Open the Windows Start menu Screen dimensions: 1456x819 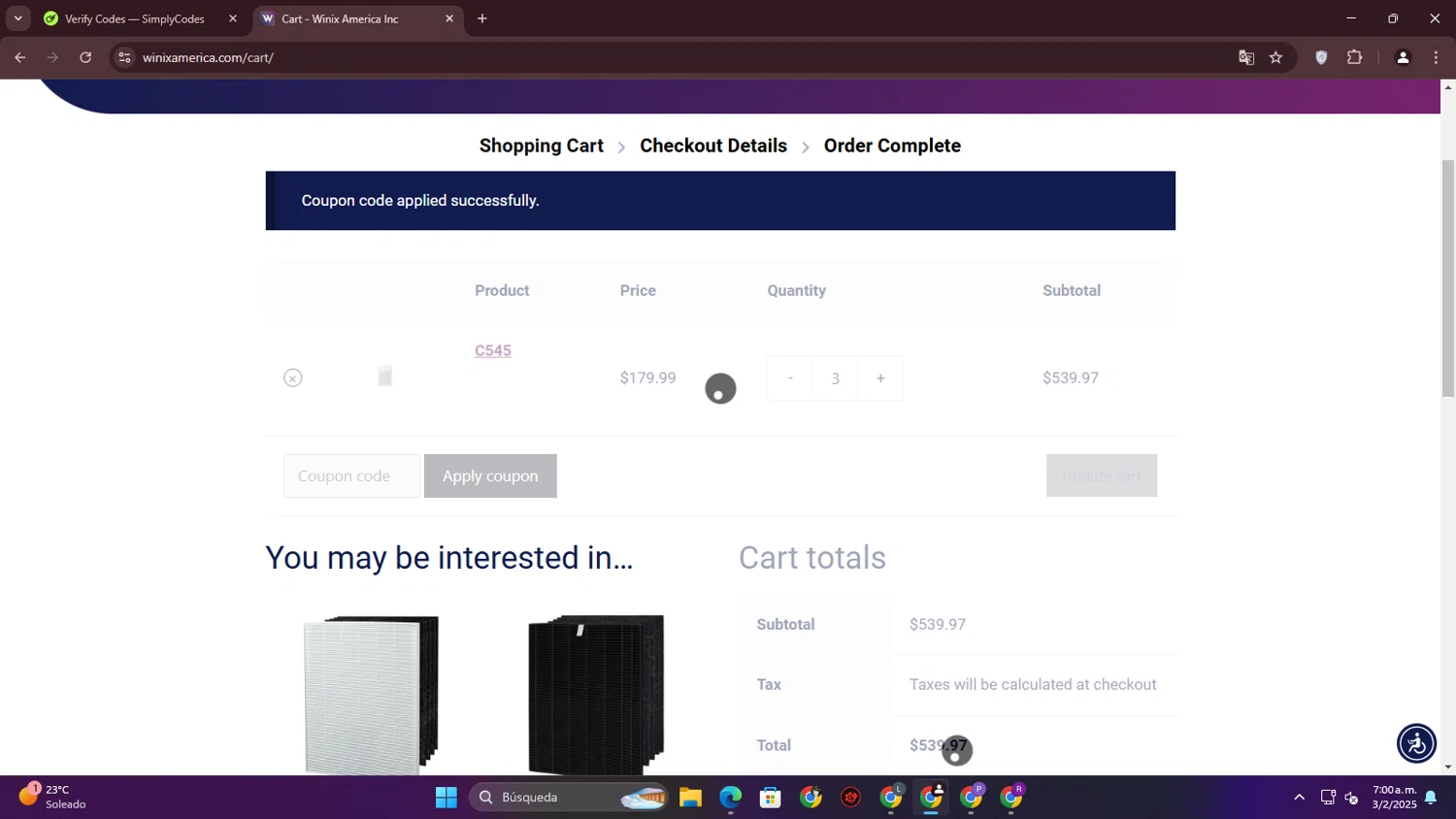tap(447, 798)
